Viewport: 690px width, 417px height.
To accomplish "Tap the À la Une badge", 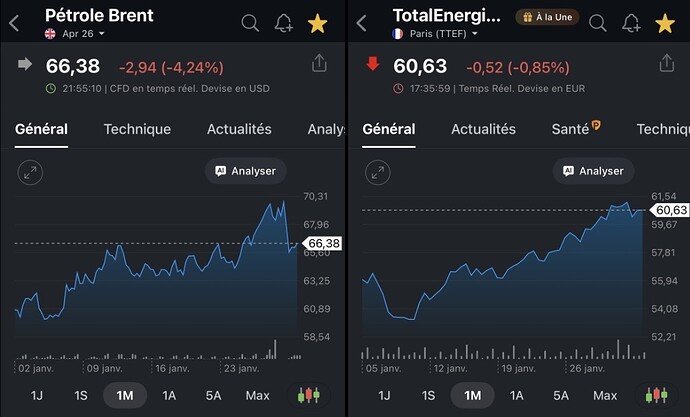I will 546,17.
